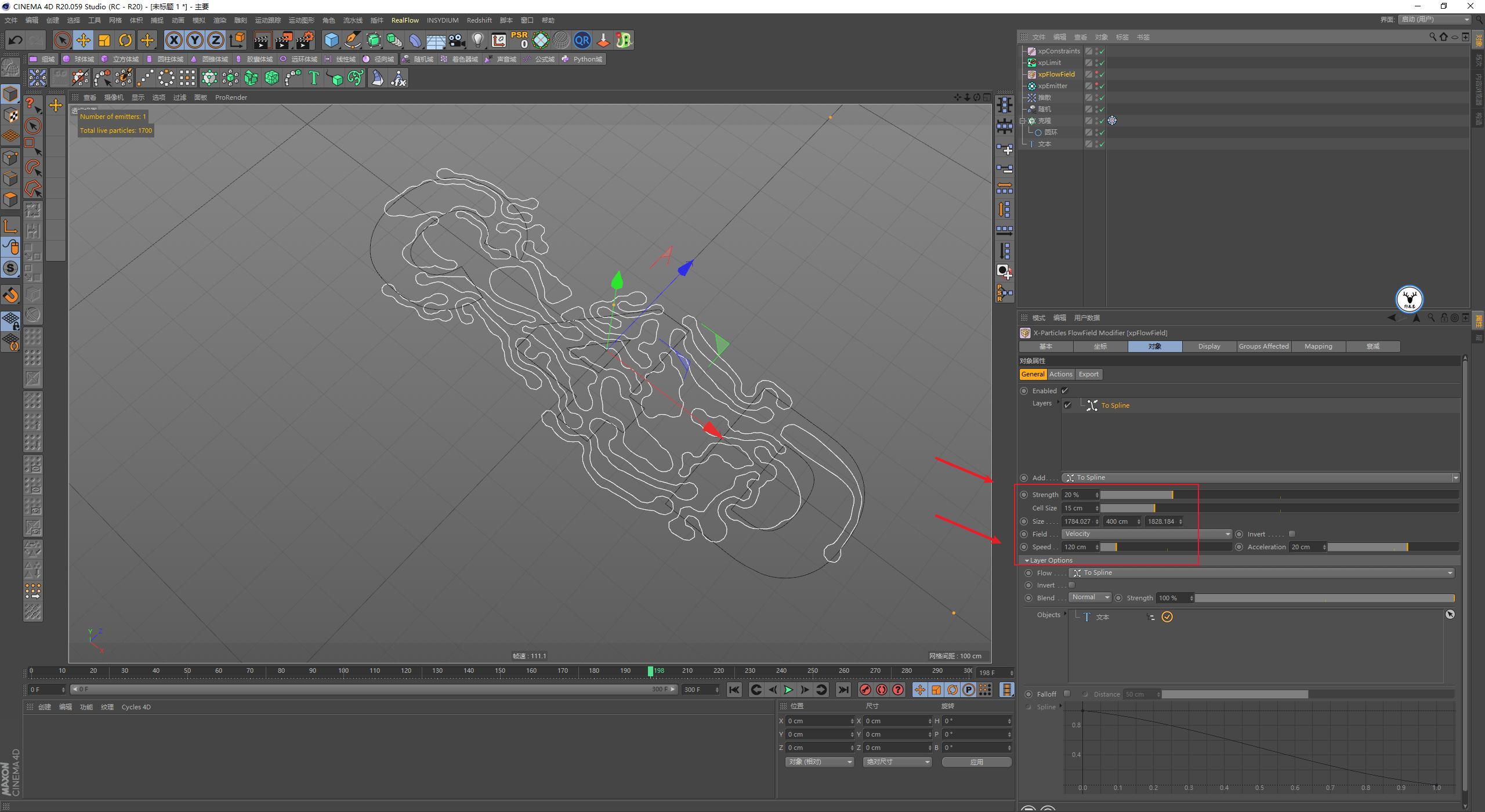Select the Spline Pen tool
The image size is (1485, 812).
352,40
